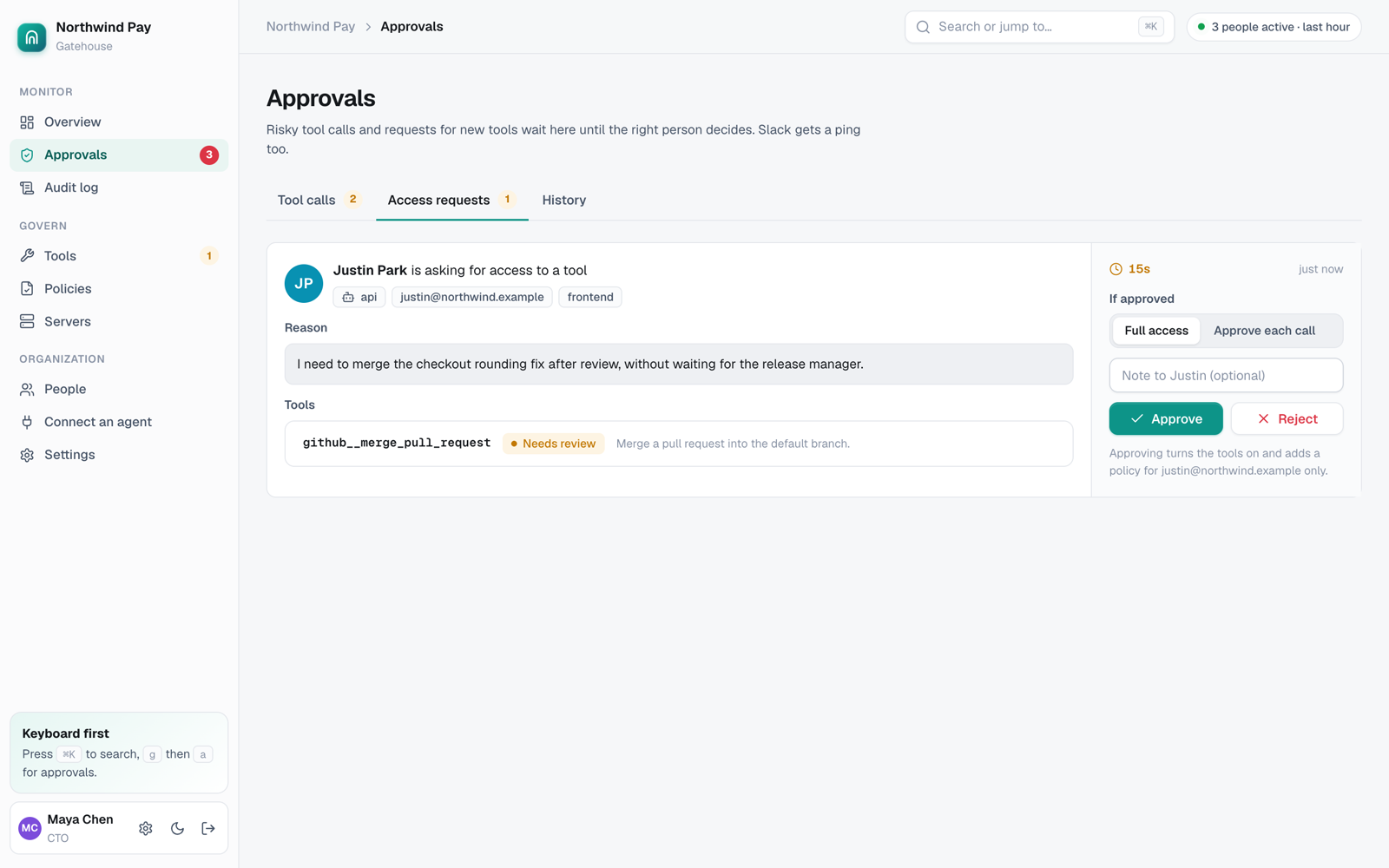
Task: Click the 3 people active status pill
Action: click(1274, 27)
